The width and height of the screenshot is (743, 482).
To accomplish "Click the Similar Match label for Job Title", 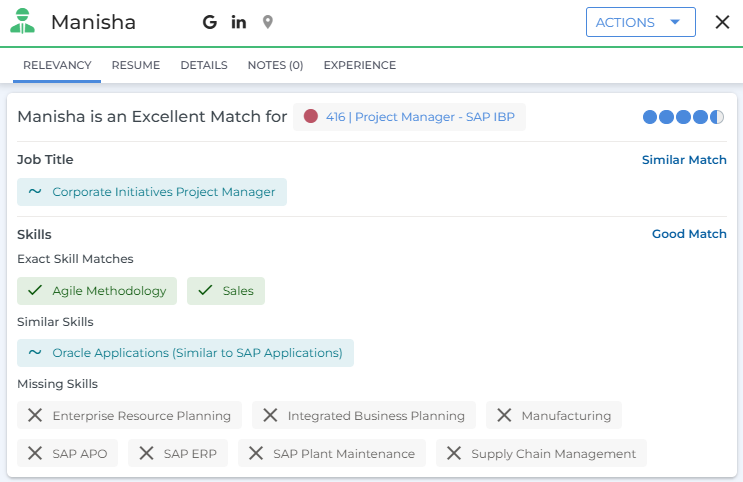I will tap(684, 160).
